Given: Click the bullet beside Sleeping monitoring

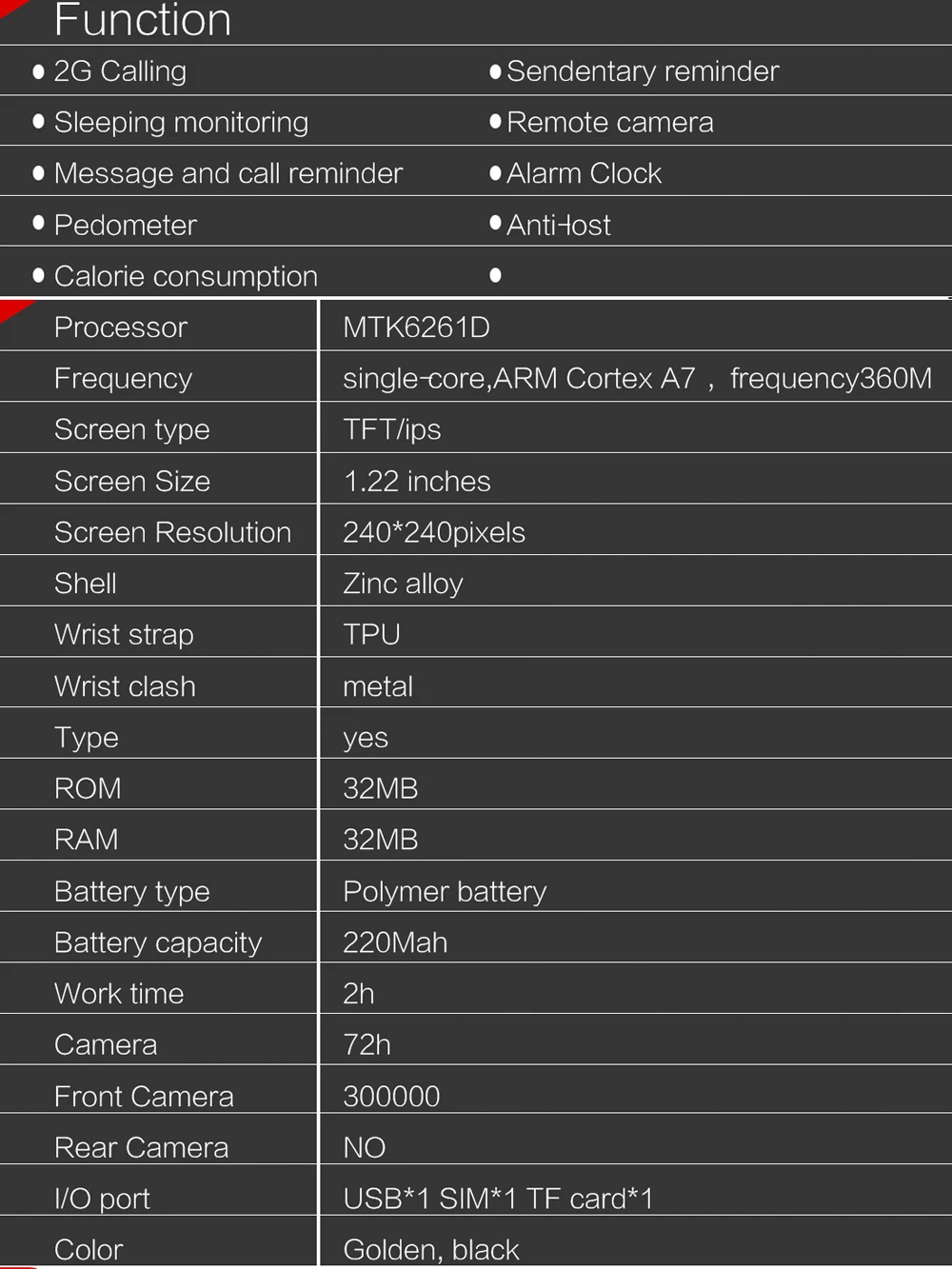Looking at the screenshot, I should coord(38,122).
